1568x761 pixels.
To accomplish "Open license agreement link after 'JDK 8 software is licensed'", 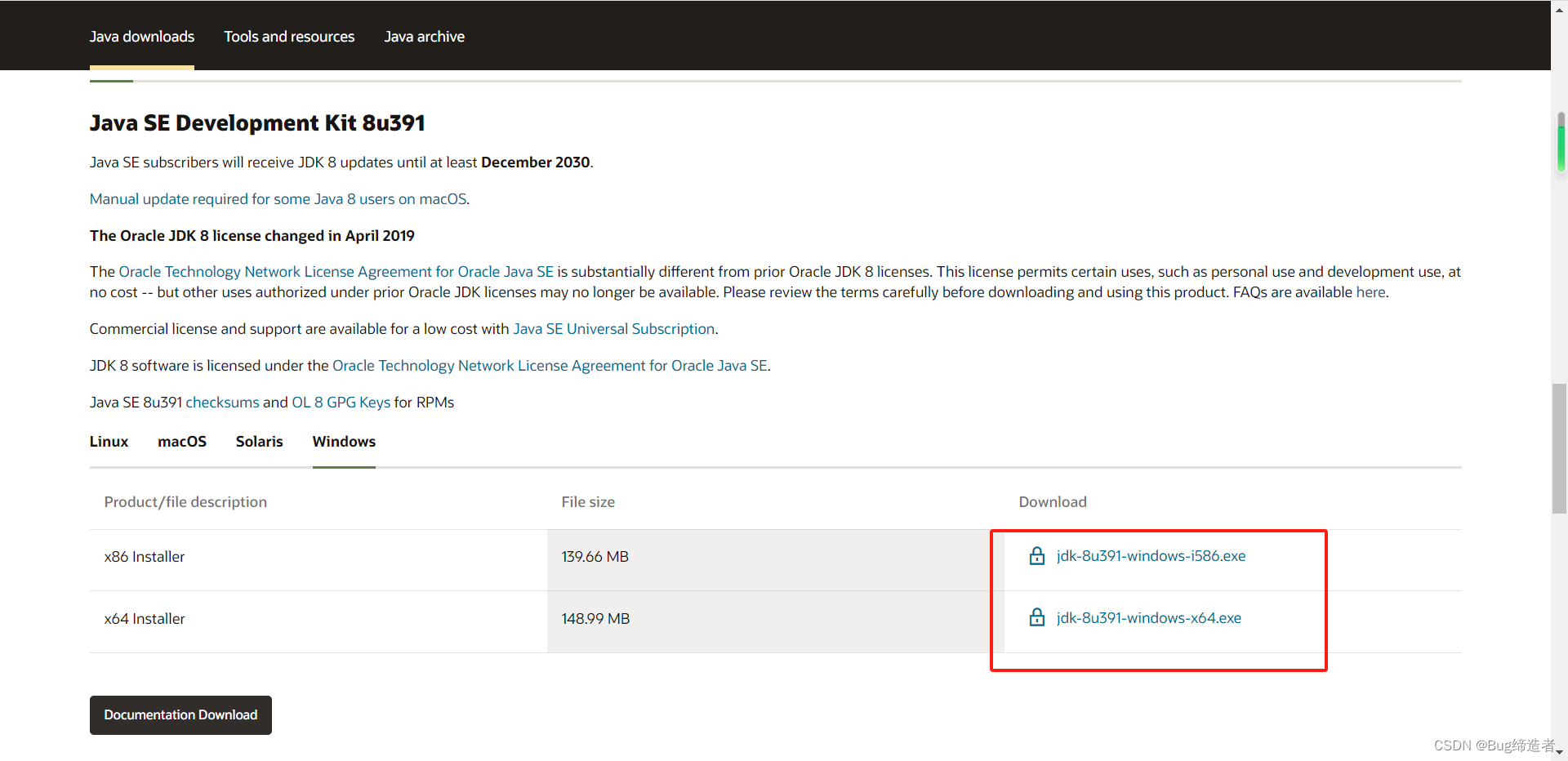I will pyautogui.click(x=550, y=366).
